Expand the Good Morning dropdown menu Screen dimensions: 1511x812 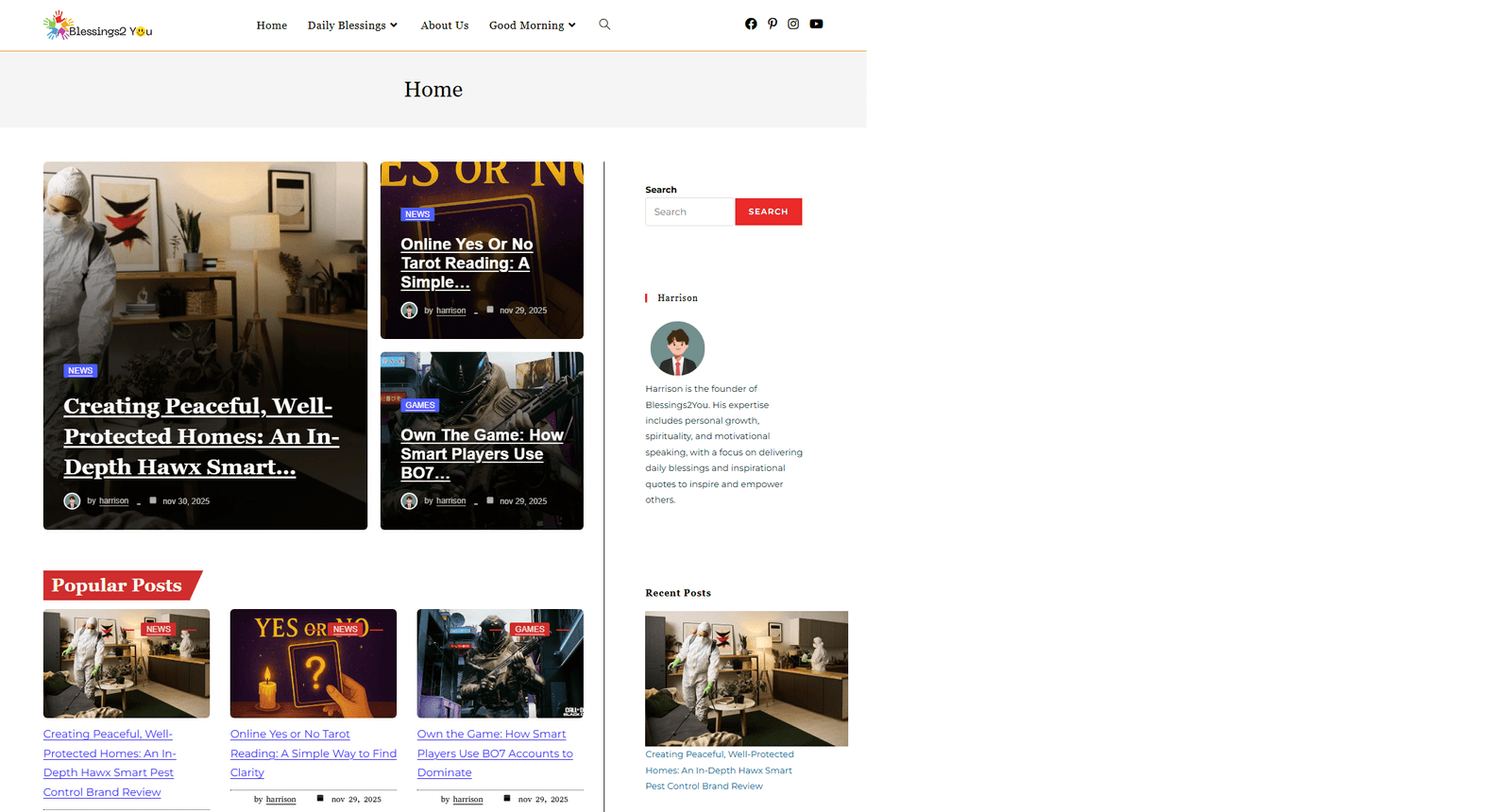point(532,25)
